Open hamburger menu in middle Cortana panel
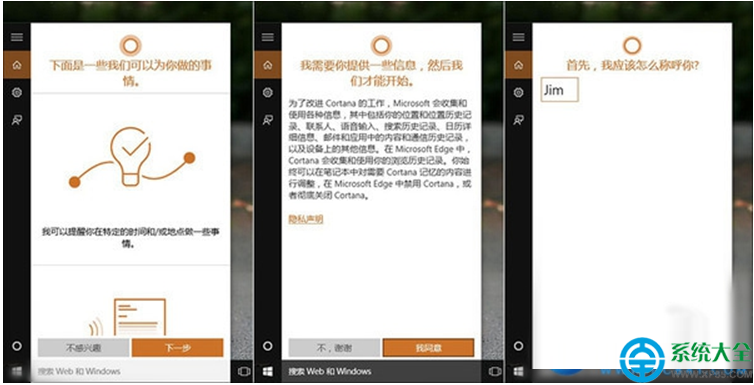Screen dimensions: 754x385 (x=268, y=37)
